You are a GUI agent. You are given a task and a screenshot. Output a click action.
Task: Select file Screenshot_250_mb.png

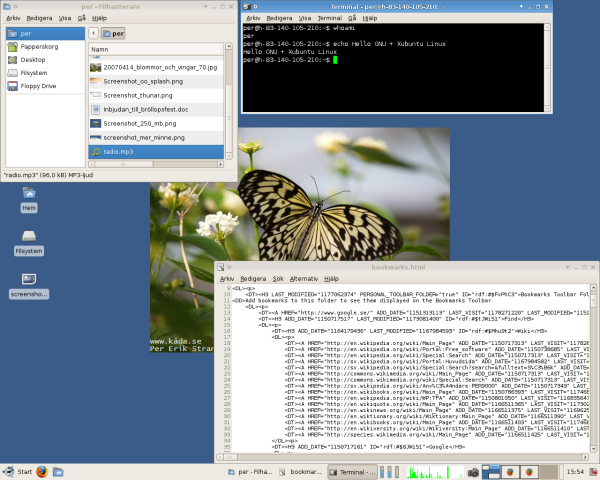(156, 124)
